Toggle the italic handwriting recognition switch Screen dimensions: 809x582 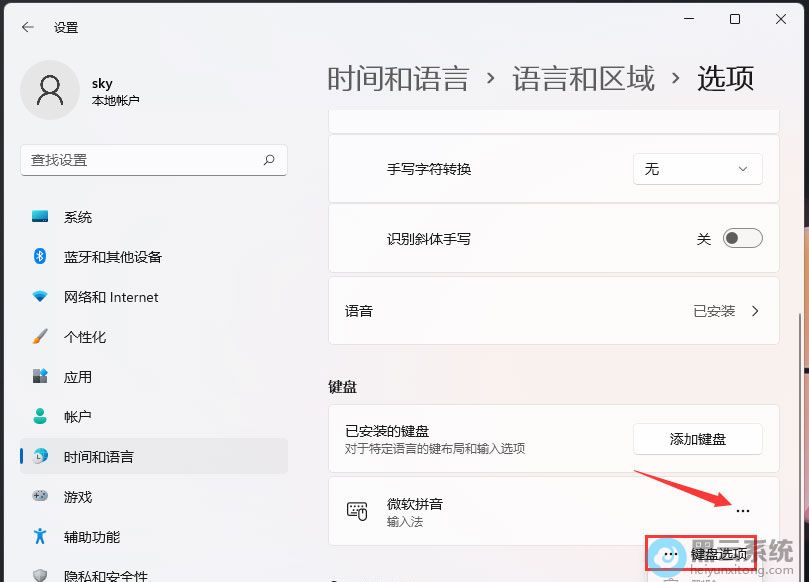[x=742, y=239]
